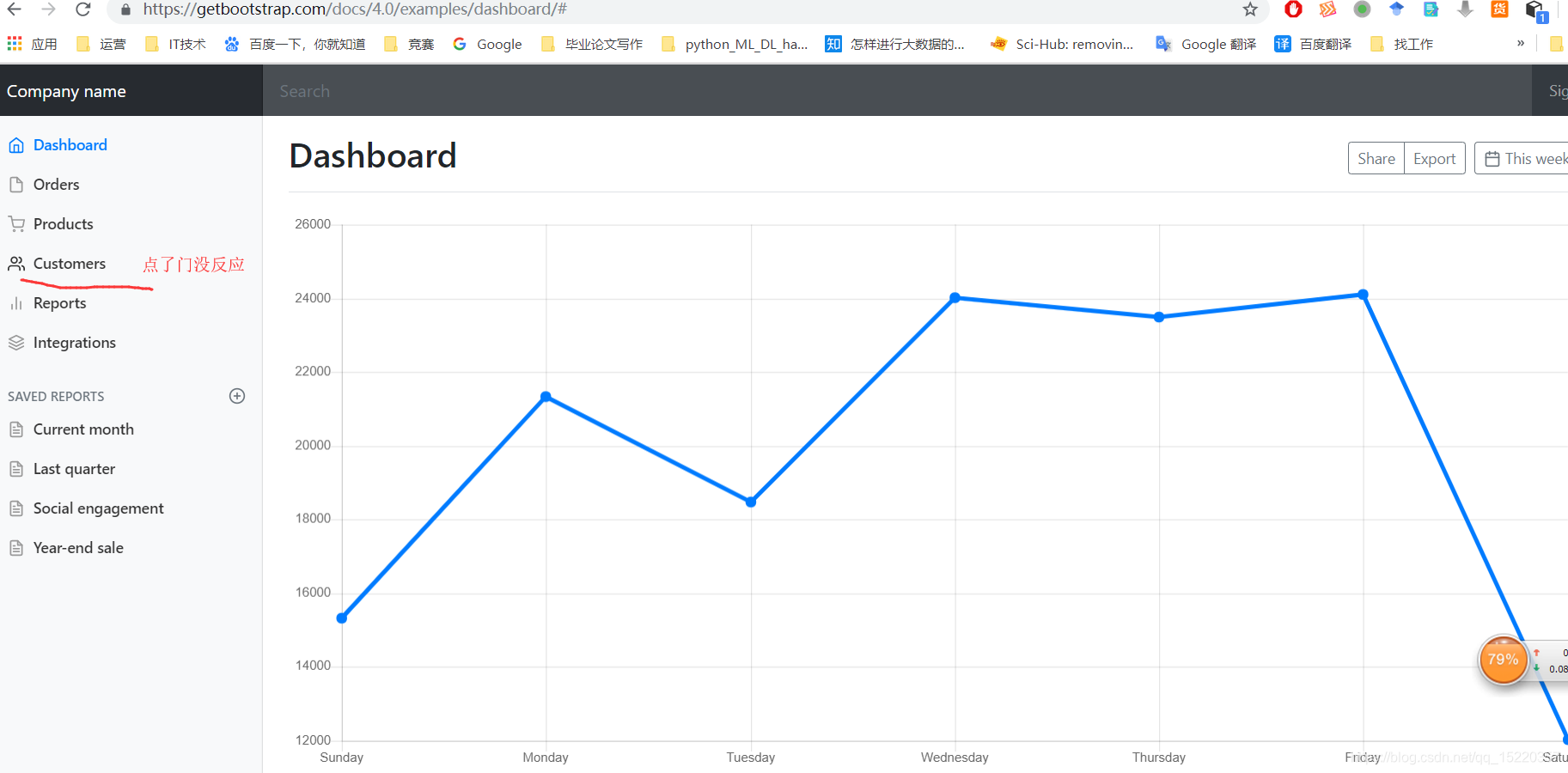Open the 百度翻译 bookmark

pos(1313,44)
